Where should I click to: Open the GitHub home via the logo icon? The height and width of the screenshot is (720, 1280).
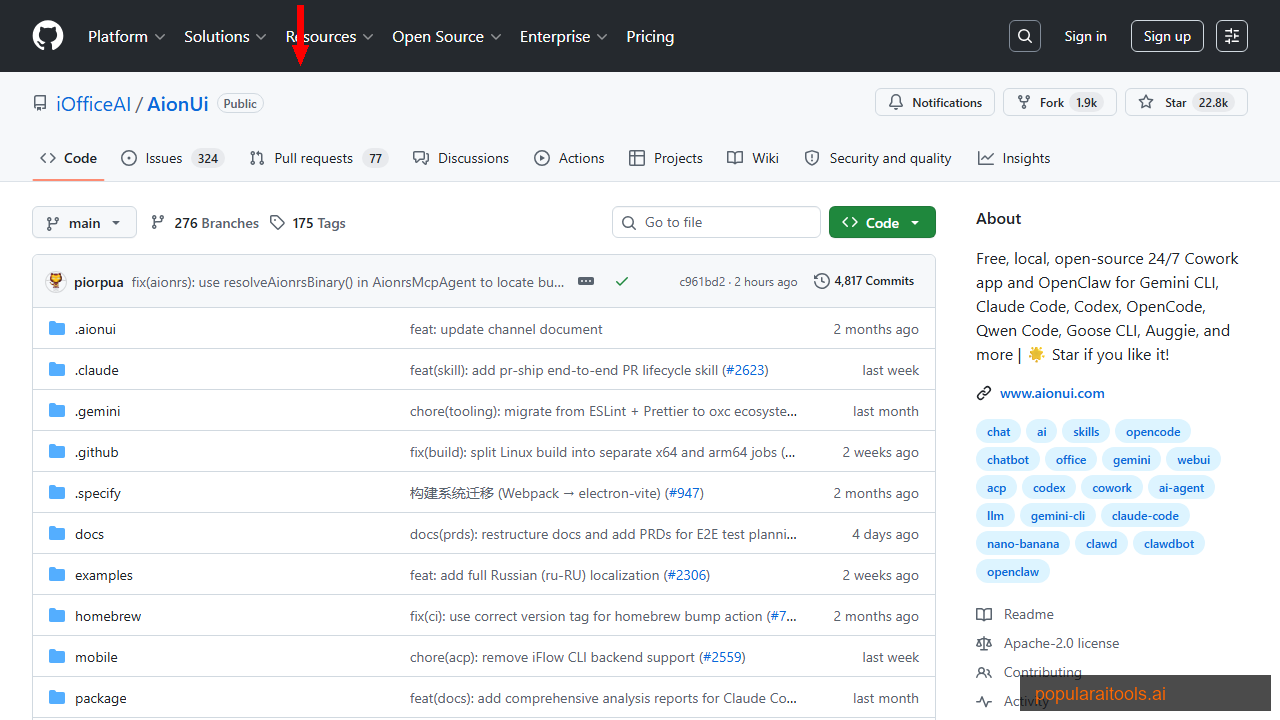coord(47,36)
